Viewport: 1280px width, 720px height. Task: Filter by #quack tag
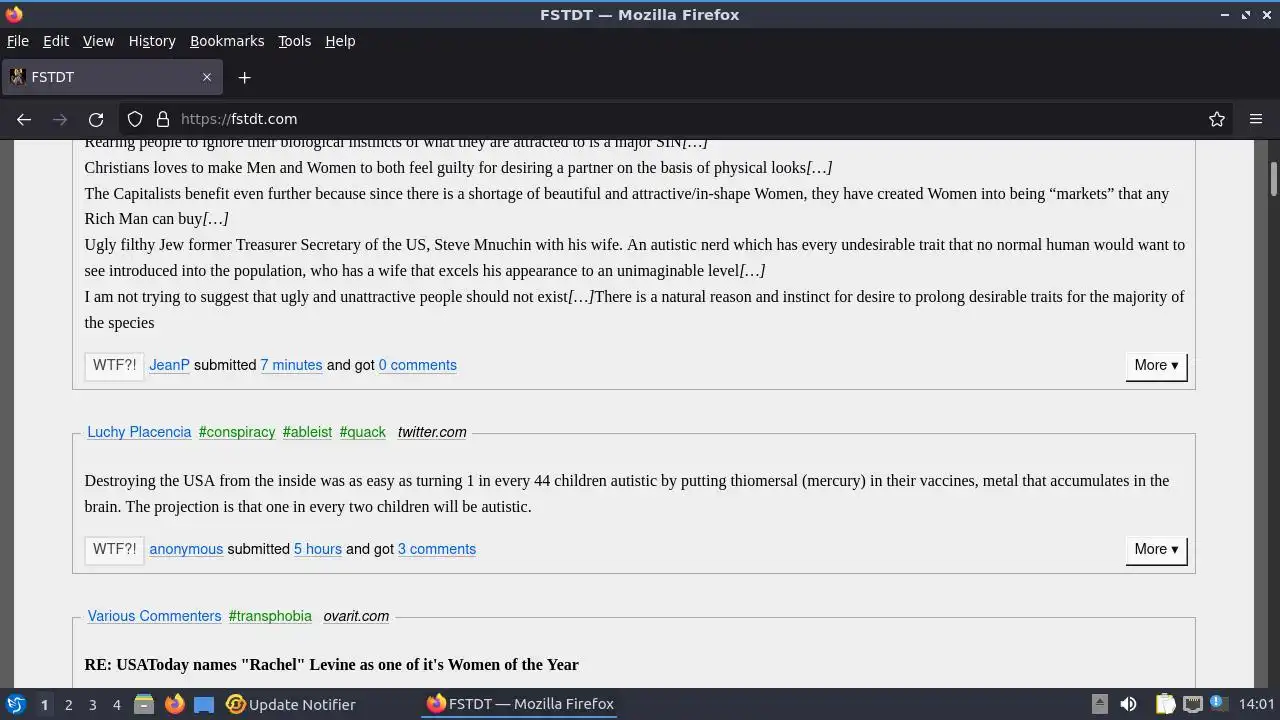(x=362, y=432)
